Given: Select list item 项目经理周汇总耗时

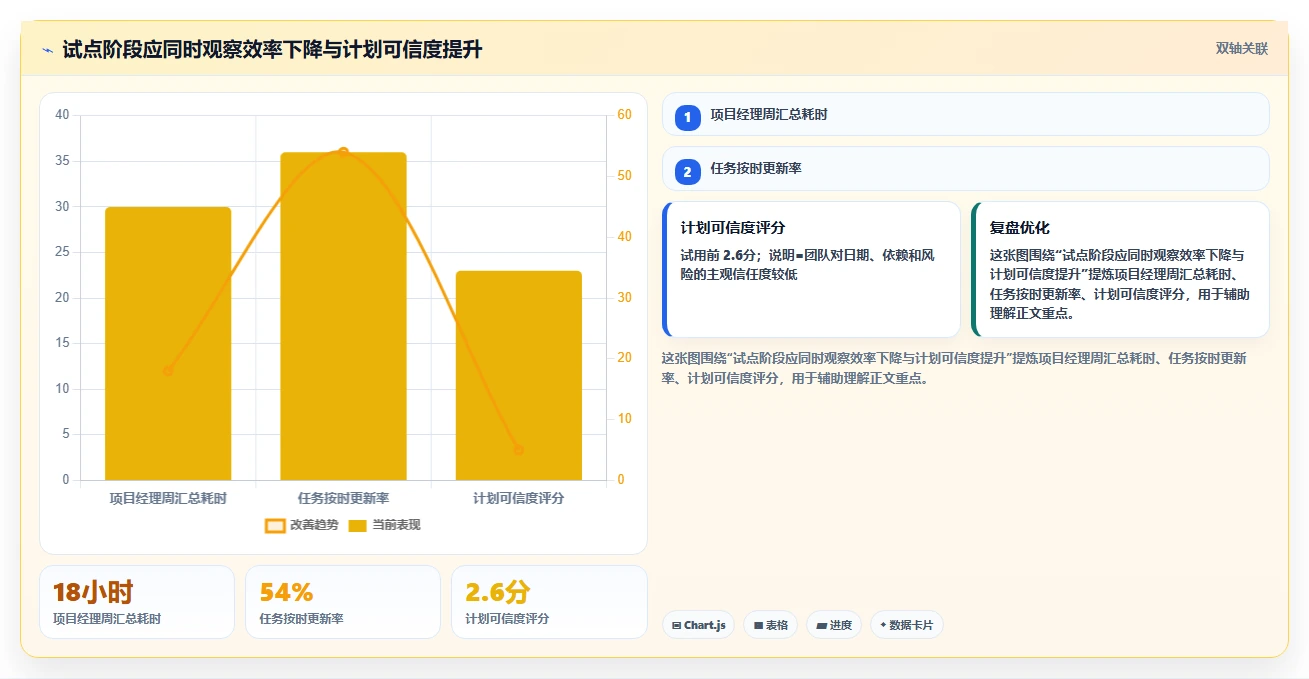Looking at the screenshot, I should 966,114.
